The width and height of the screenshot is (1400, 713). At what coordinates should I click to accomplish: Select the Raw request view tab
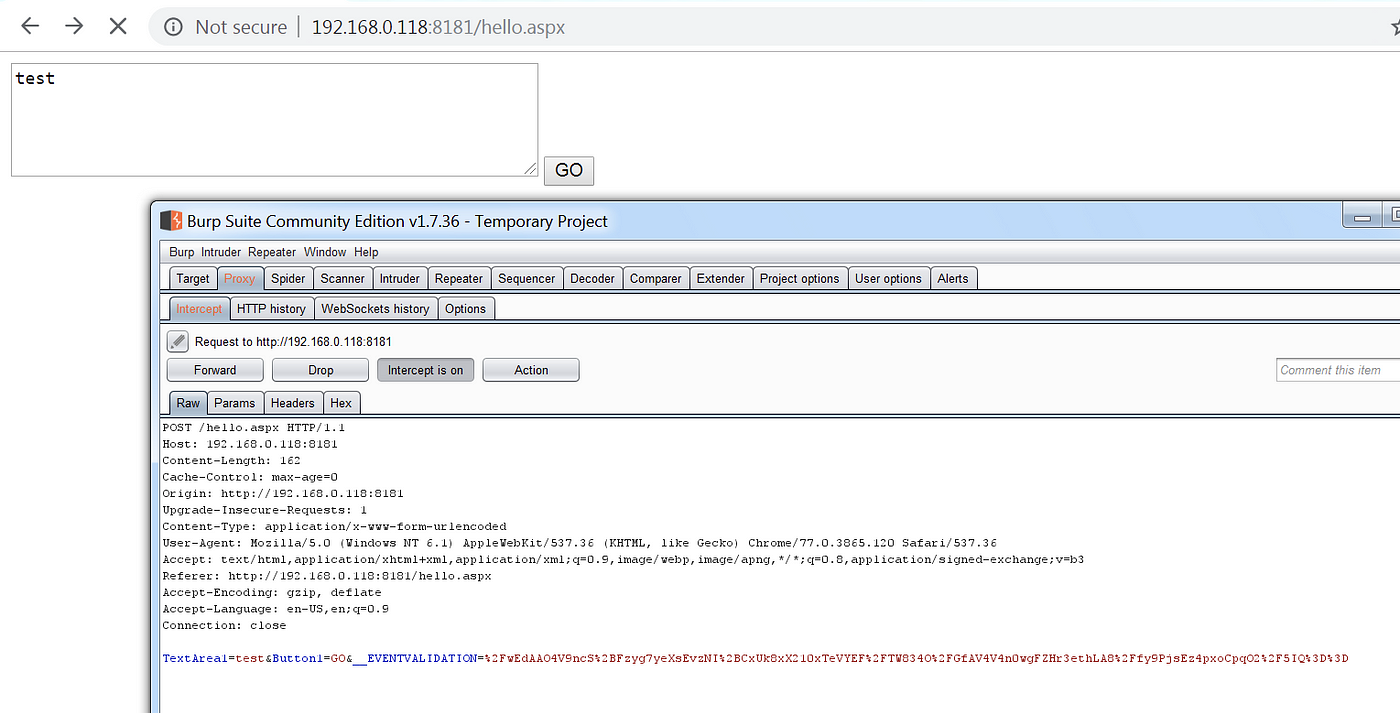(x=188, y=403)
